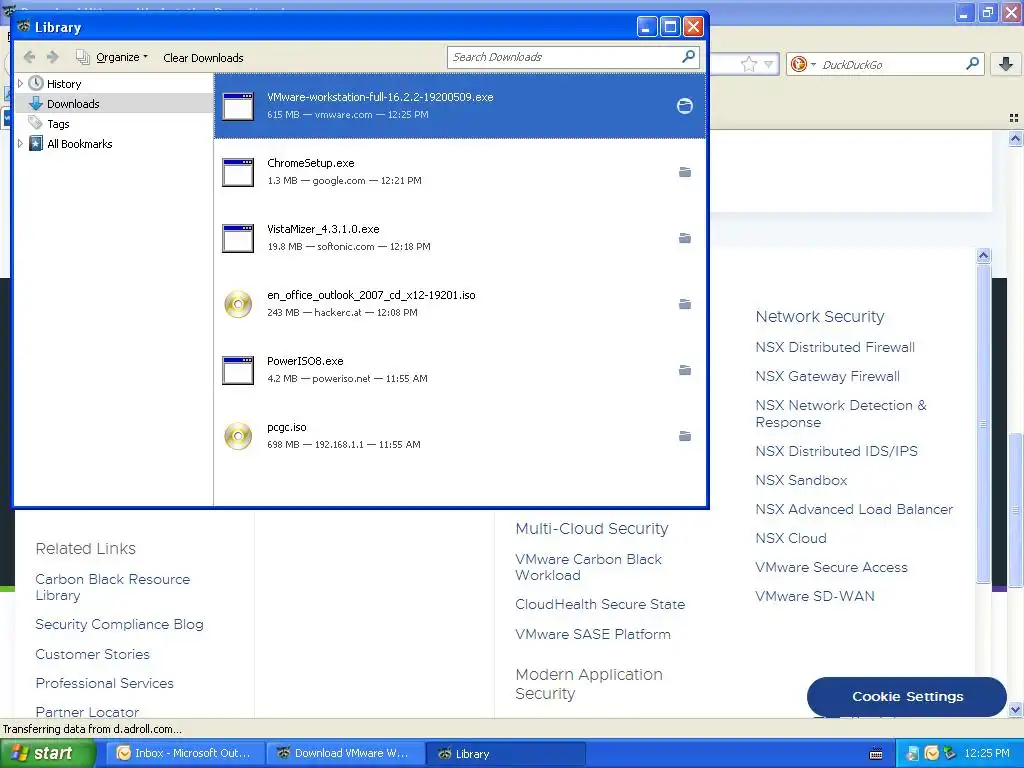Open NSX Distributed Firewall link

(x=835, y=347)
